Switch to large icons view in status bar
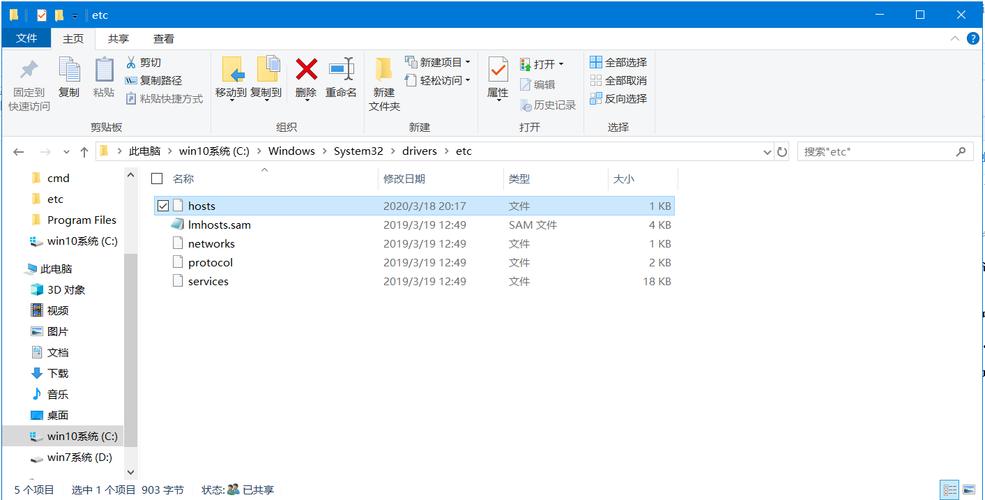 969,489
